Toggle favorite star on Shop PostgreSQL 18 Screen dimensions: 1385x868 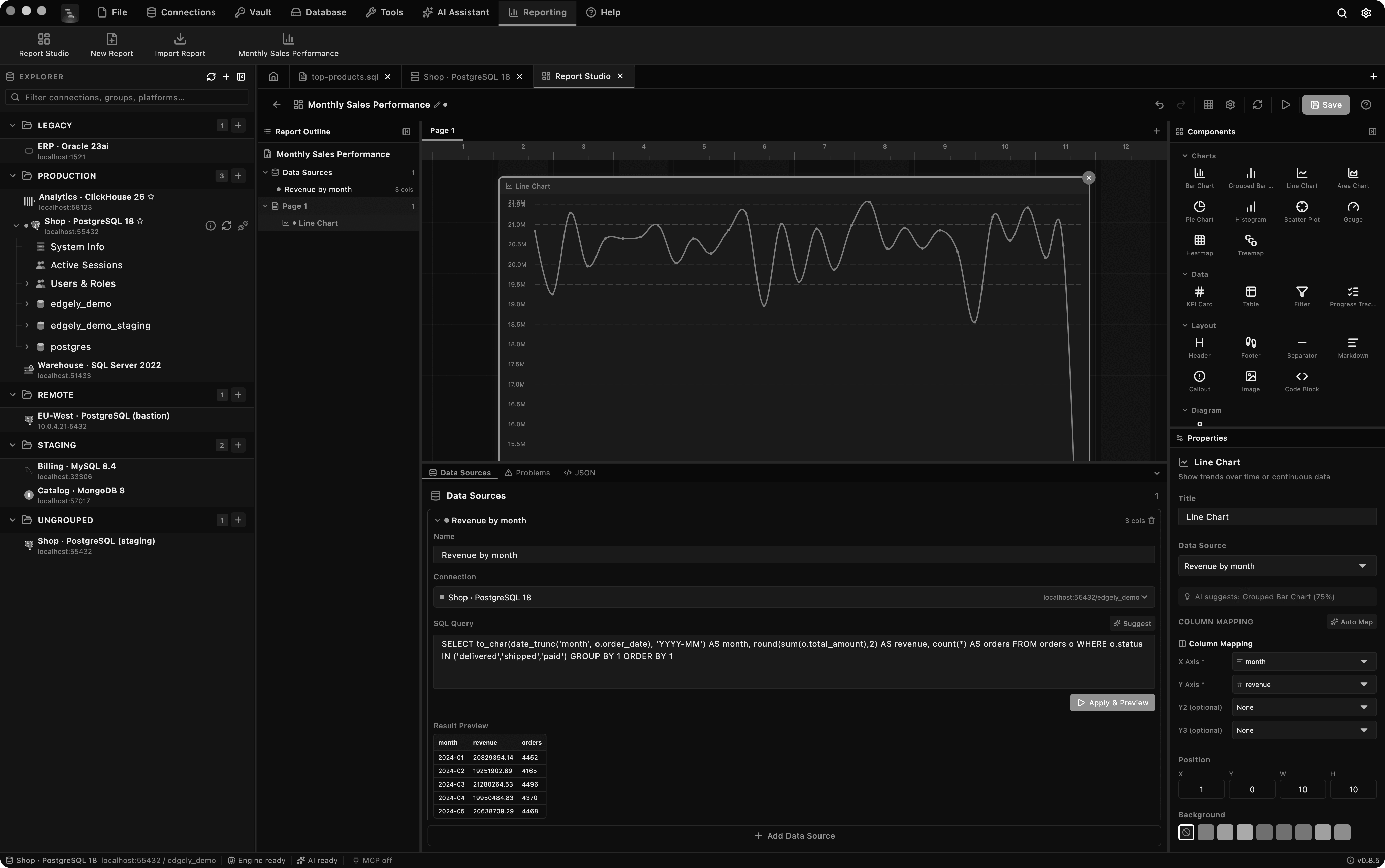coord(140,221)
